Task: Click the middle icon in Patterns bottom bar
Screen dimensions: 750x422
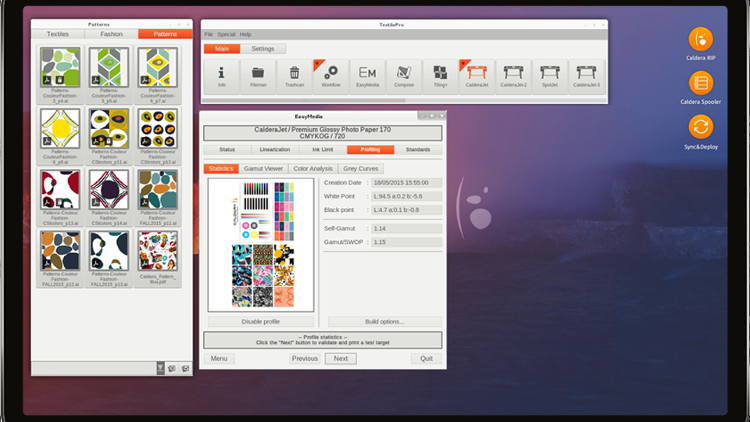Action: [172, 368]
